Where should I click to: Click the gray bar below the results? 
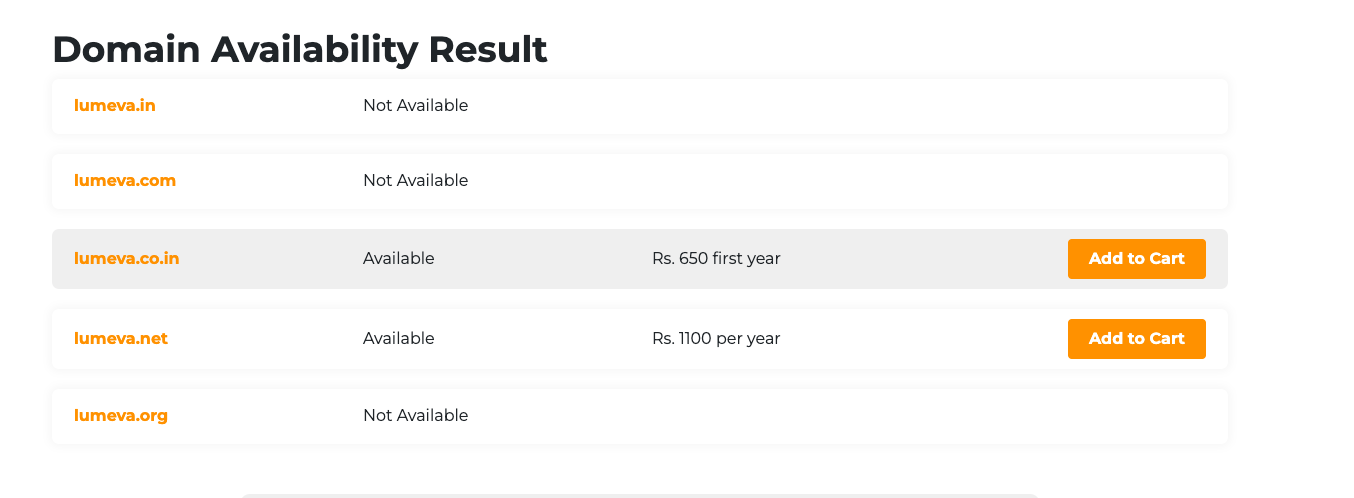coord(640,495)
